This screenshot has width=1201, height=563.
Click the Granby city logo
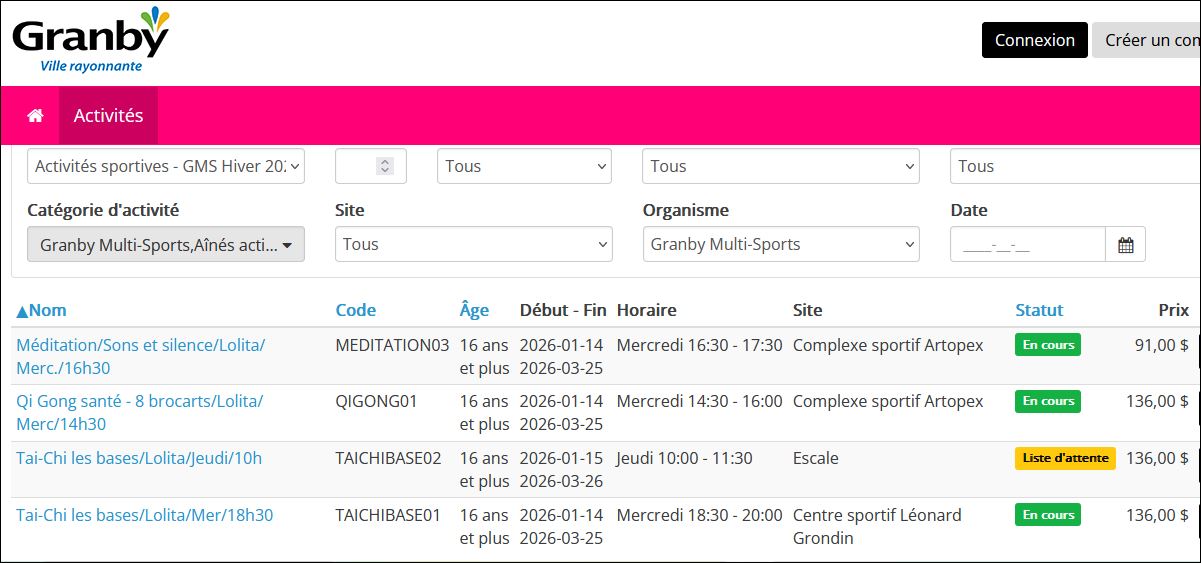point(91,40)
